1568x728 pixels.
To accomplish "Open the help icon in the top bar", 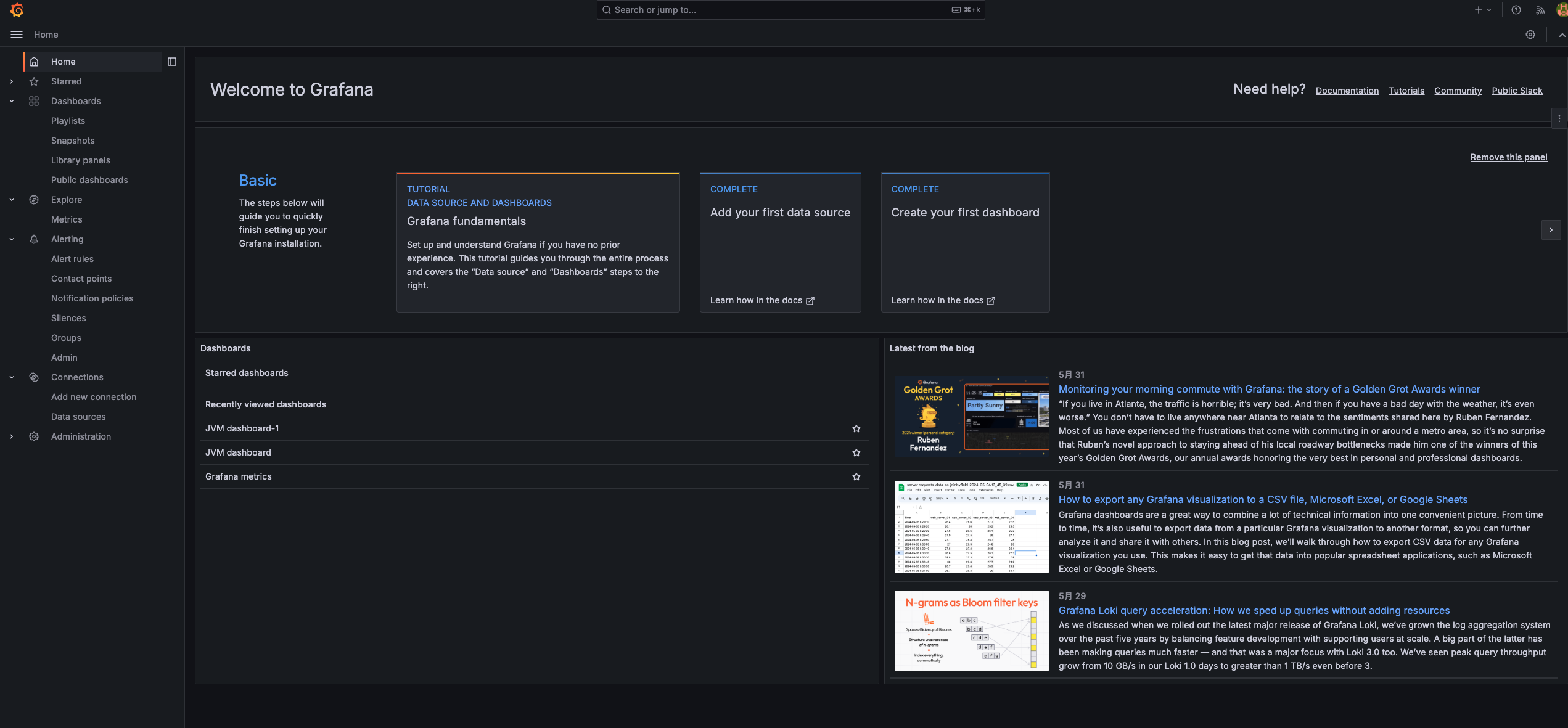I will [x=1516, y=10].
